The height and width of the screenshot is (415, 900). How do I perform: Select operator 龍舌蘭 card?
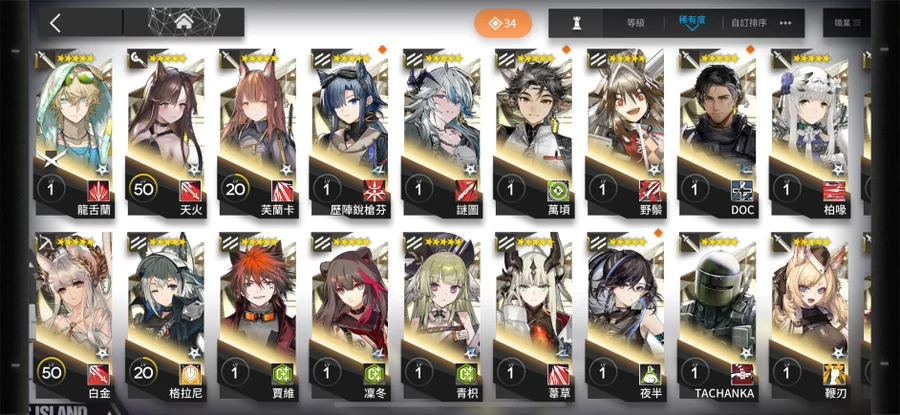(x=75, y=133)
